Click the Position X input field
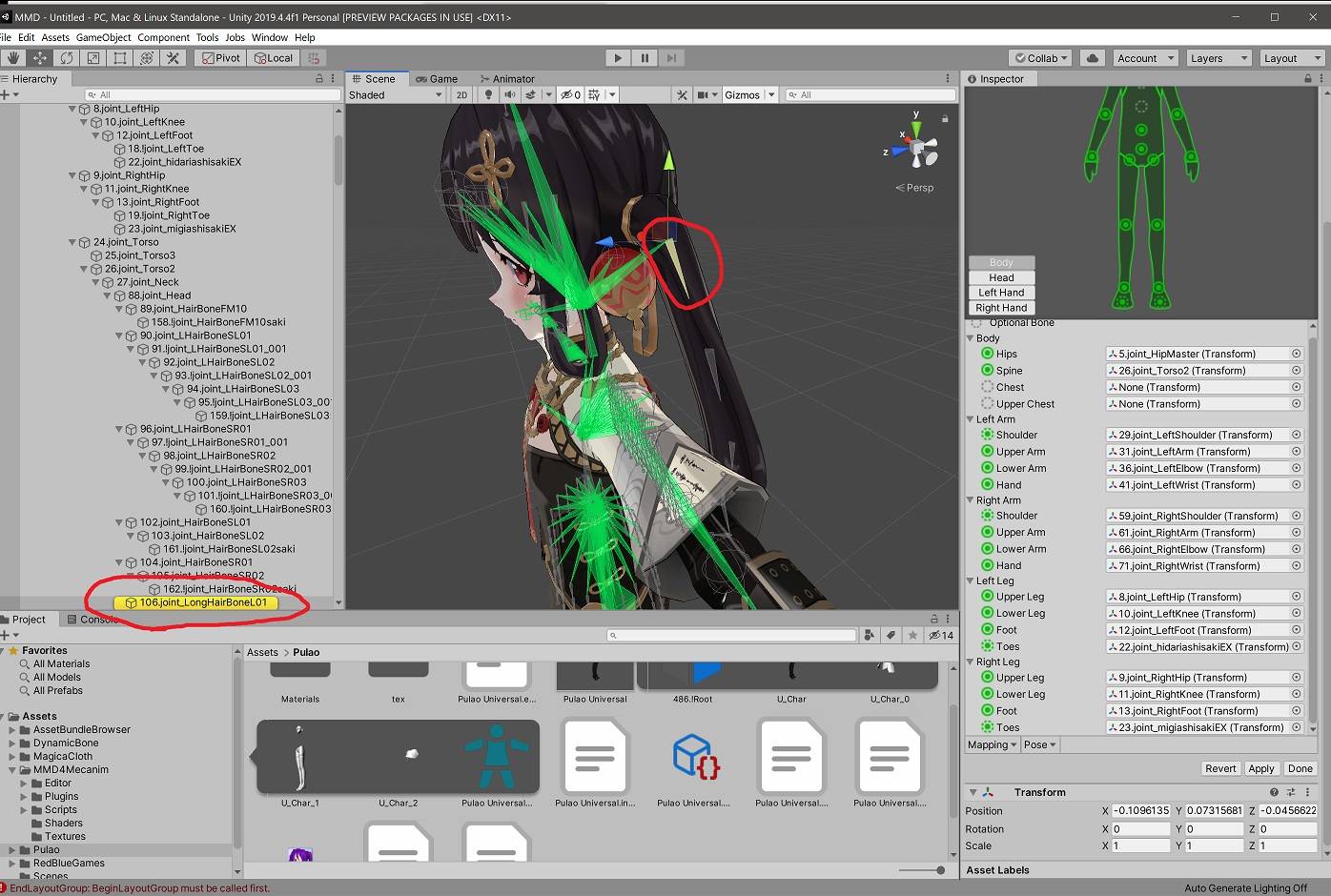The image size is (1331, 896). click(x=1140, y=811)
